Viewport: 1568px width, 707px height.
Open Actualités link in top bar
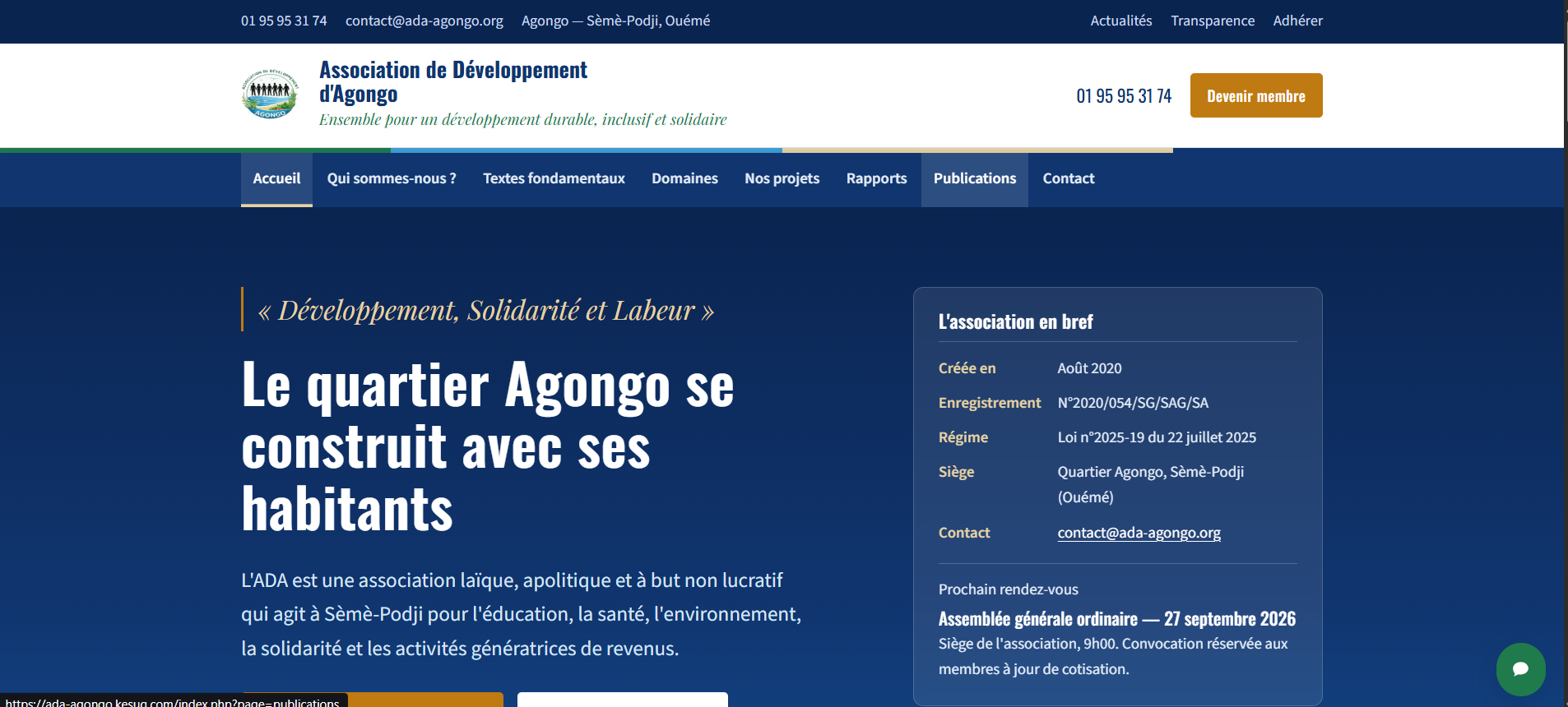1121,21
